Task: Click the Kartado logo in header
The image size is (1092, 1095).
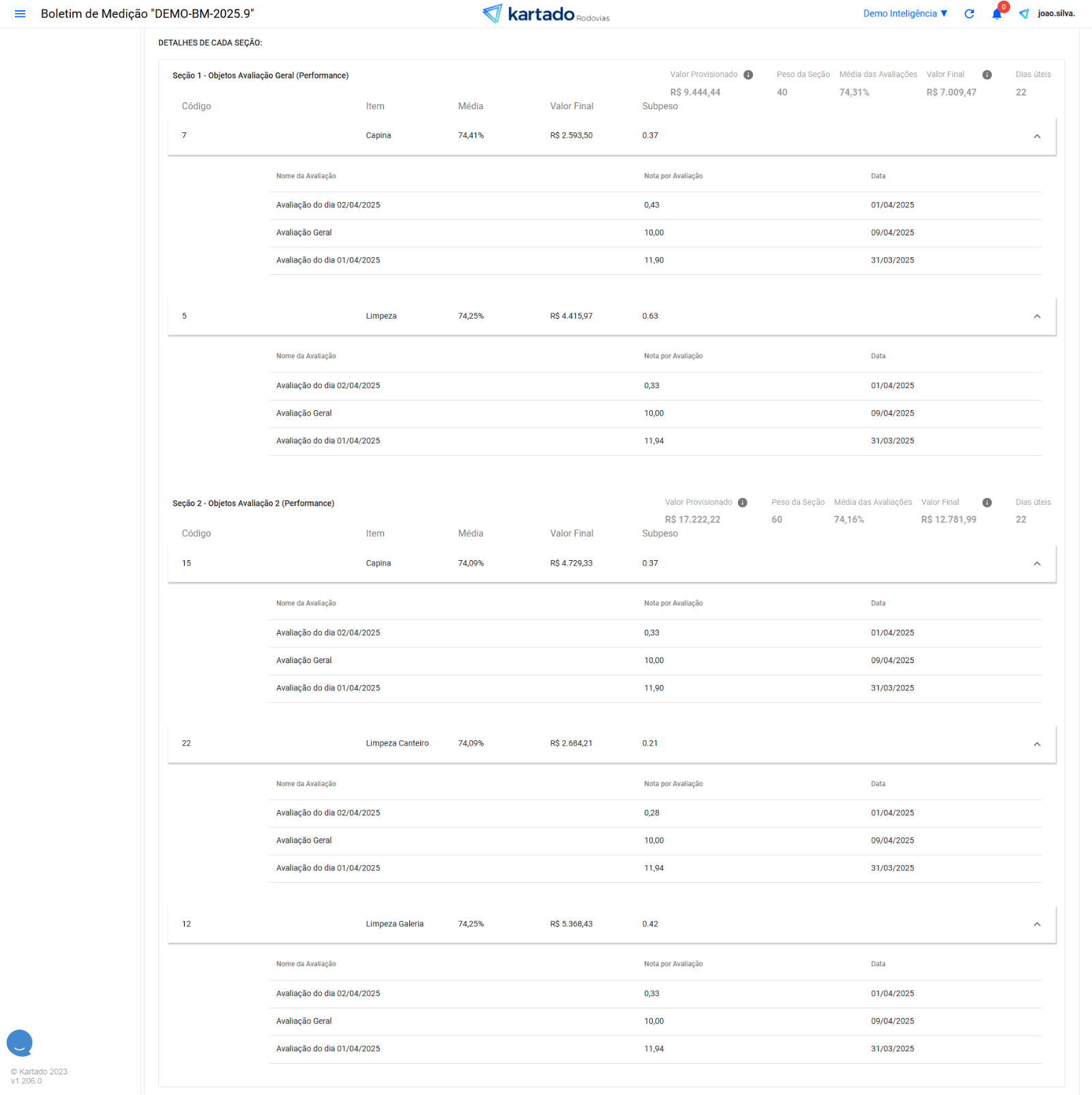Action: pyautogui.click(x=545, y=14)
